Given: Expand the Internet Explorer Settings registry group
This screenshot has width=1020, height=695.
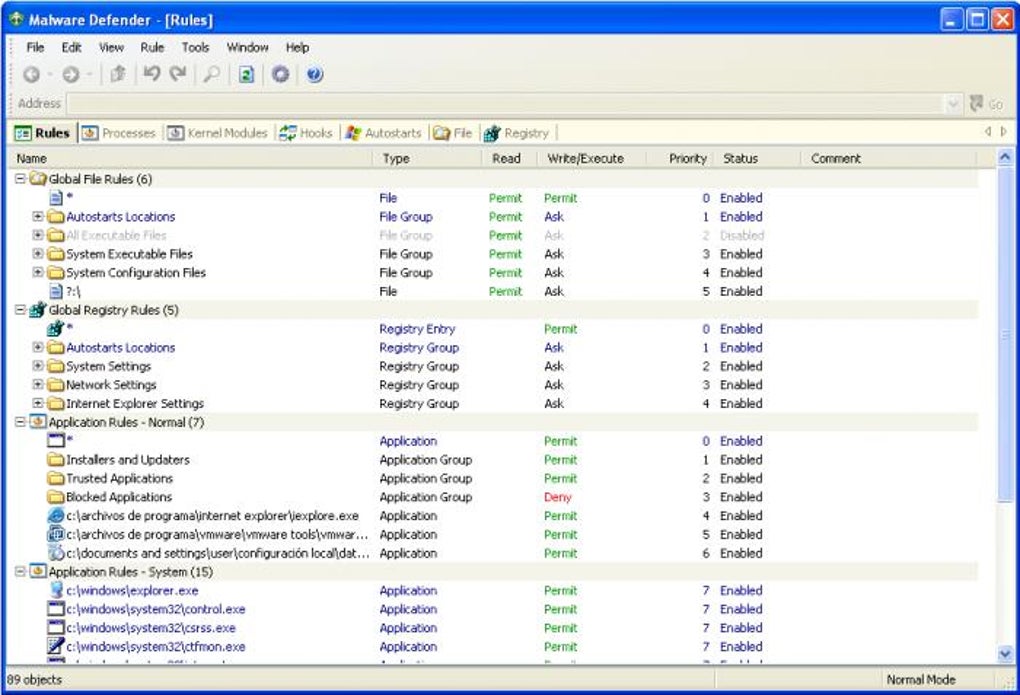Looking at the screenshot, I should [38, 403].
